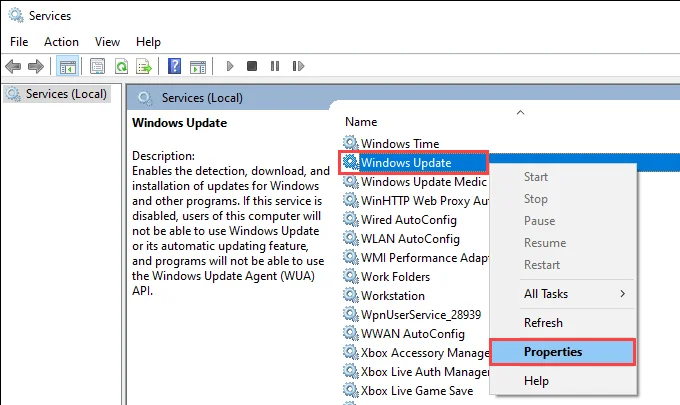Click gear icon next to Xbox Live Game Save

click(x=350, y=390)
